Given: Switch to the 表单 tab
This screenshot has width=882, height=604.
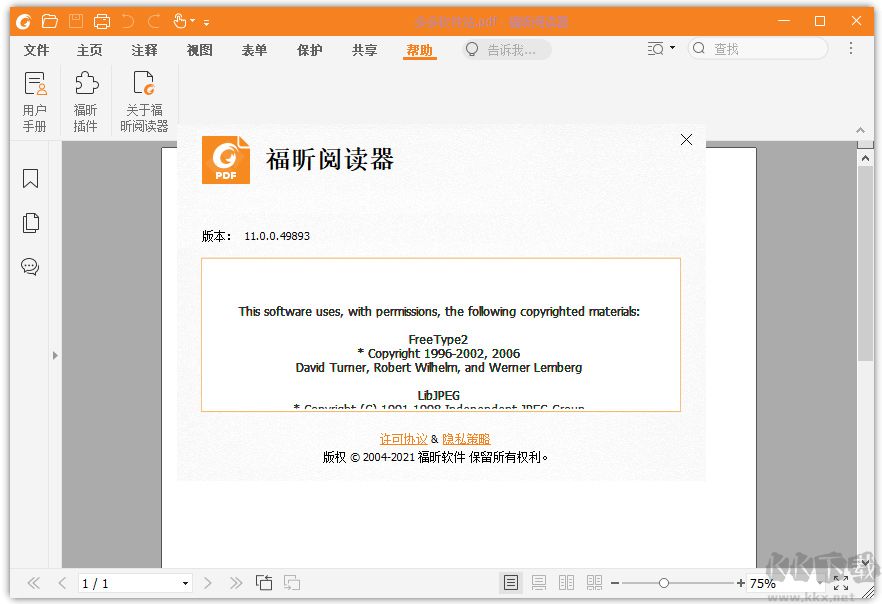Looking at the screenshot, I should pyautogui.click(x=254, y=50).
